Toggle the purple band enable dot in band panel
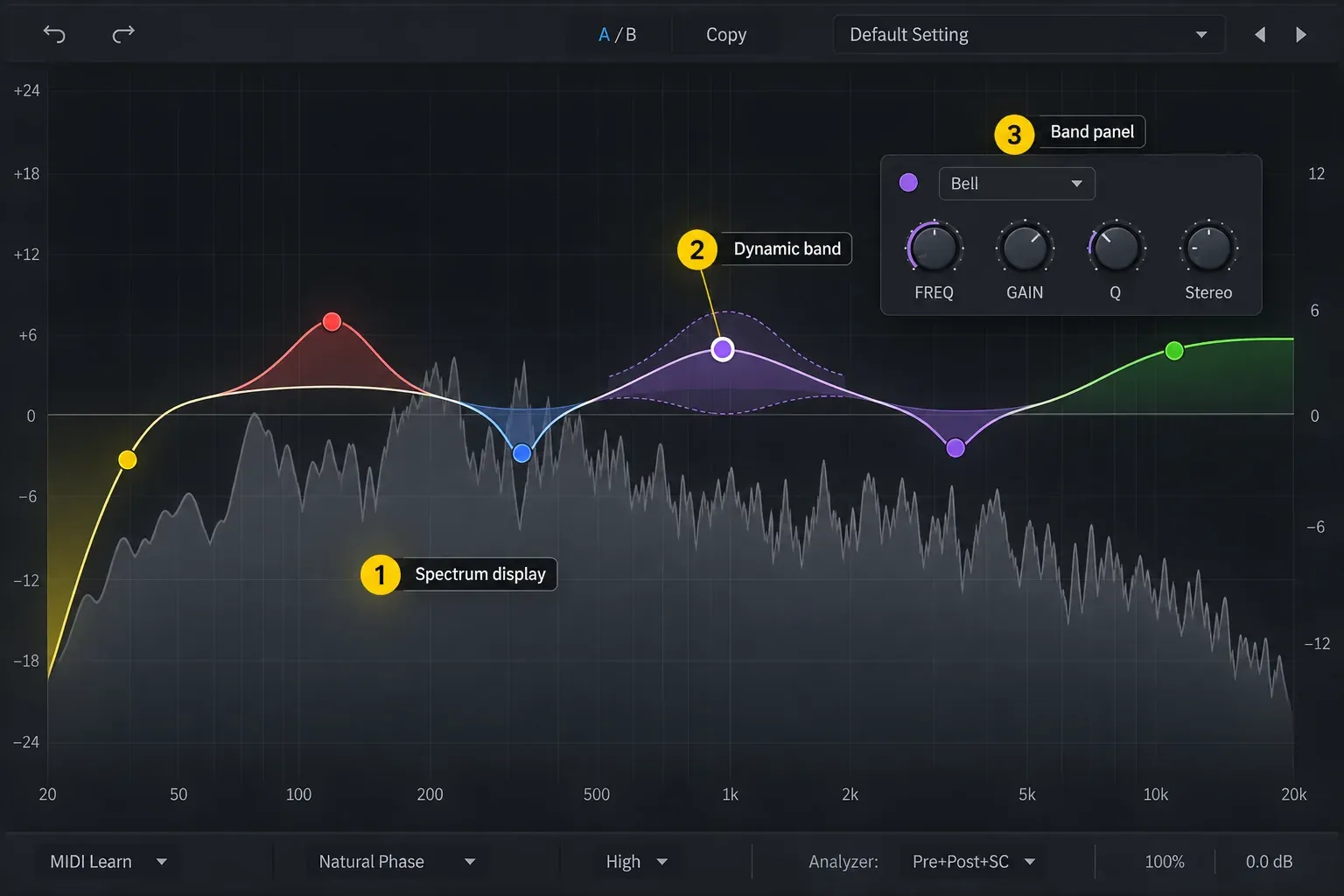Screen dimensions: 1344x896 pyautogui.click(x=908, y=183)
